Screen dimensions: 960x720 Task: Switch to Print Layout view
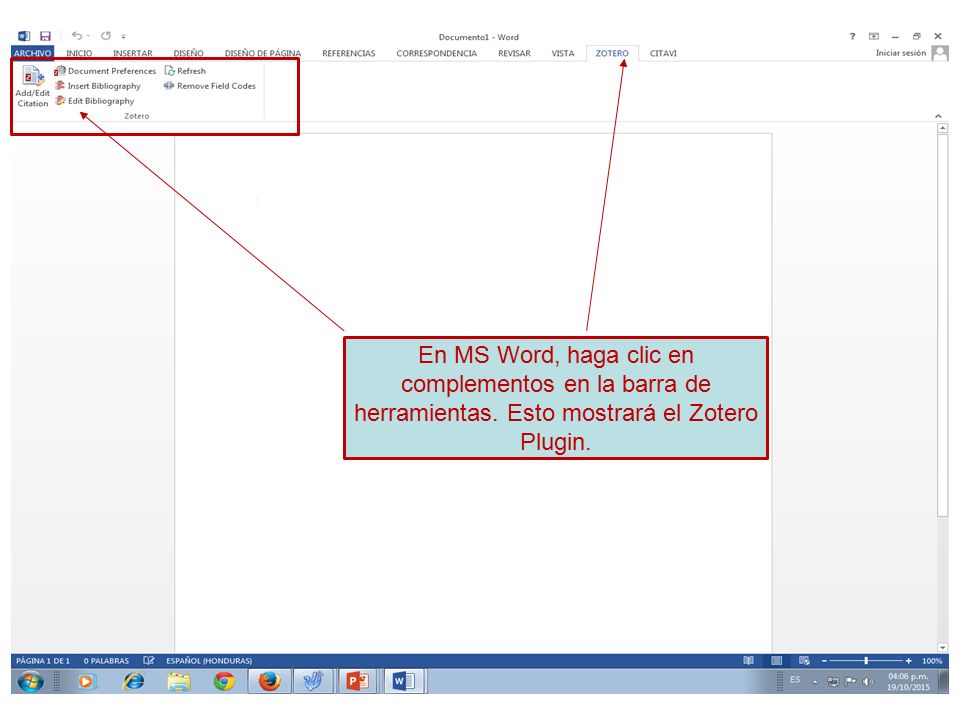click(x=776, y=661)
